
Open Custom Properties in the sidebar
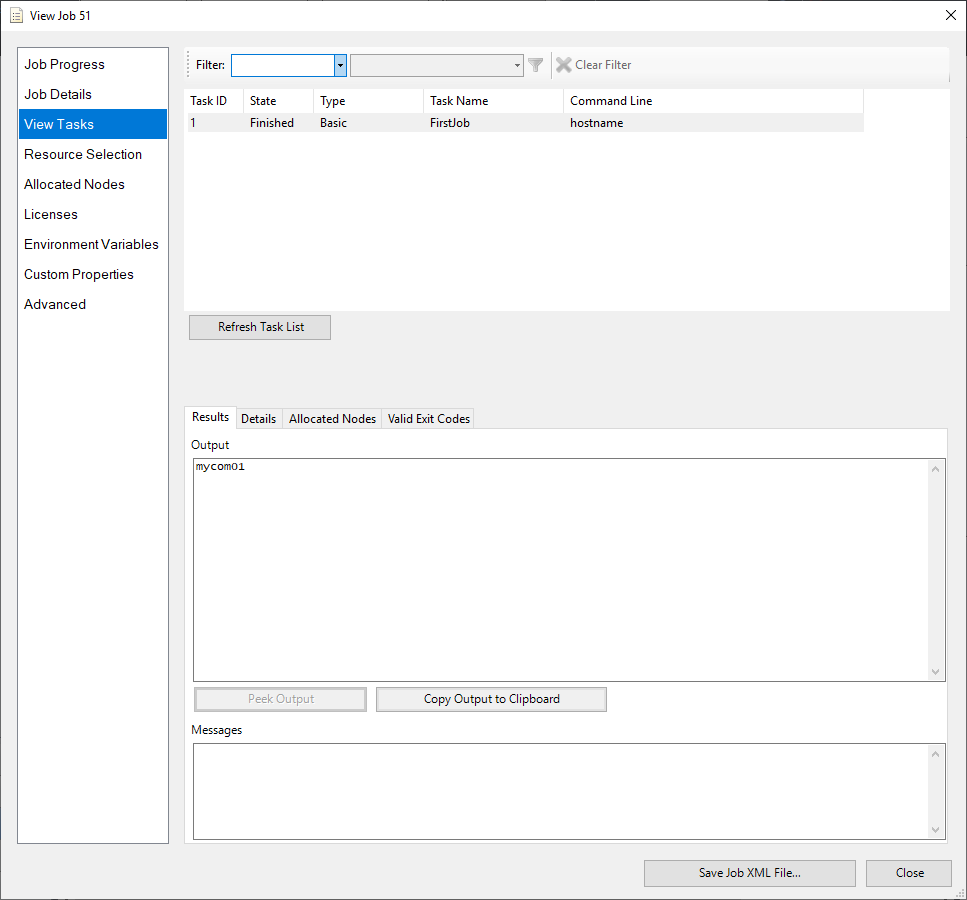[79, 274]
